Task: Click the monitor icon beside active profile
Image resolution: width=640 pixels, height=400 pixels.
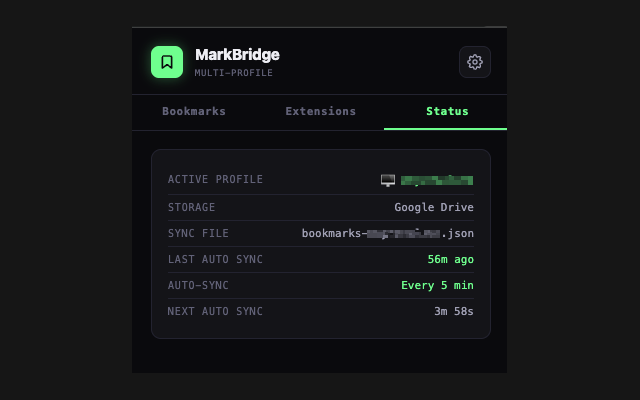Action: pos(388,180)
